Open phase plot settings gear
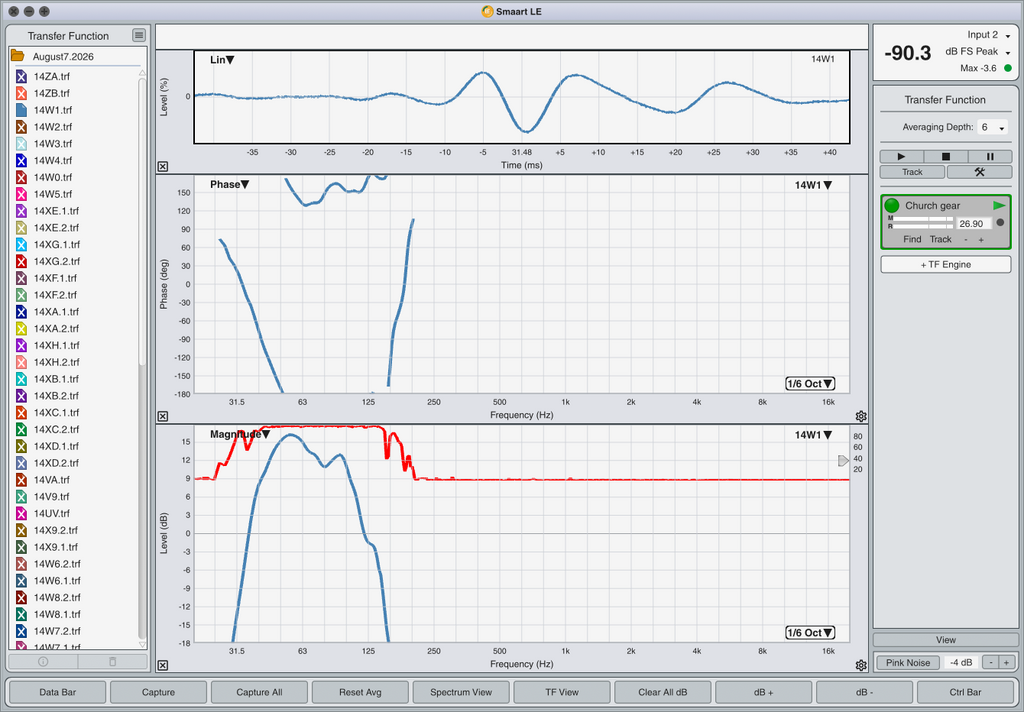 pyautogui.click(x=861, y=416)
